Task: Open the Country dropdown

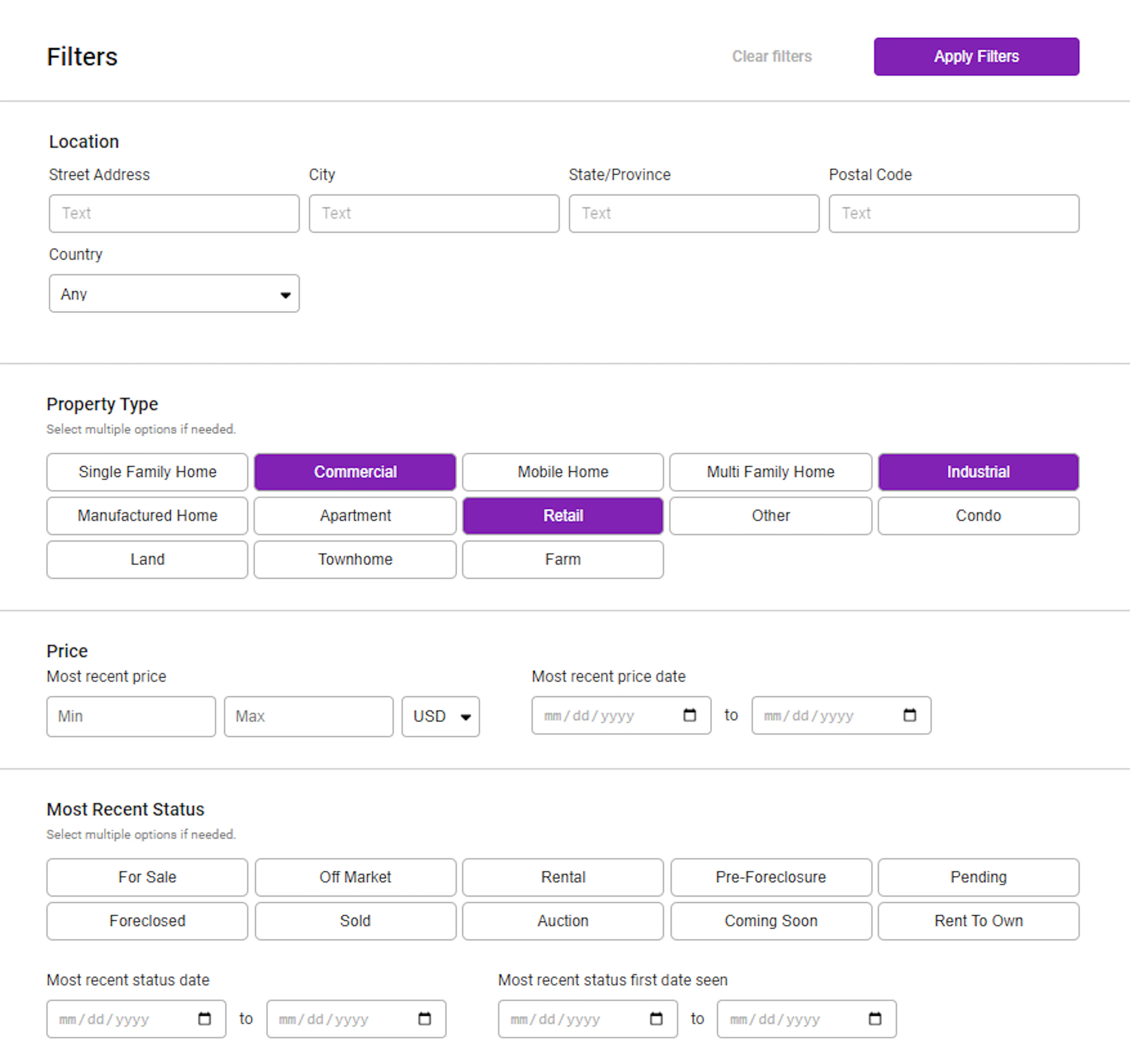Action: point(174,294)
